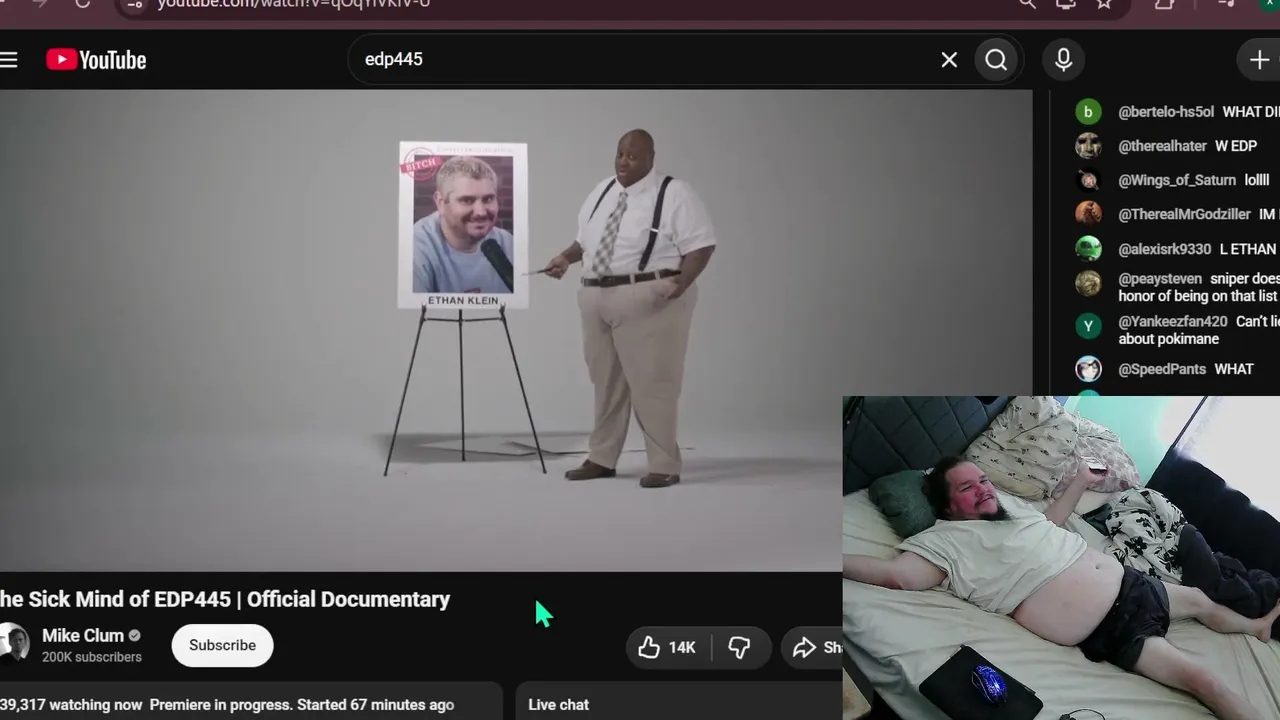Viewport: 1280px width, 720px height.
Task: Submit search with the magnifying glass button
Action: (996, 60)
